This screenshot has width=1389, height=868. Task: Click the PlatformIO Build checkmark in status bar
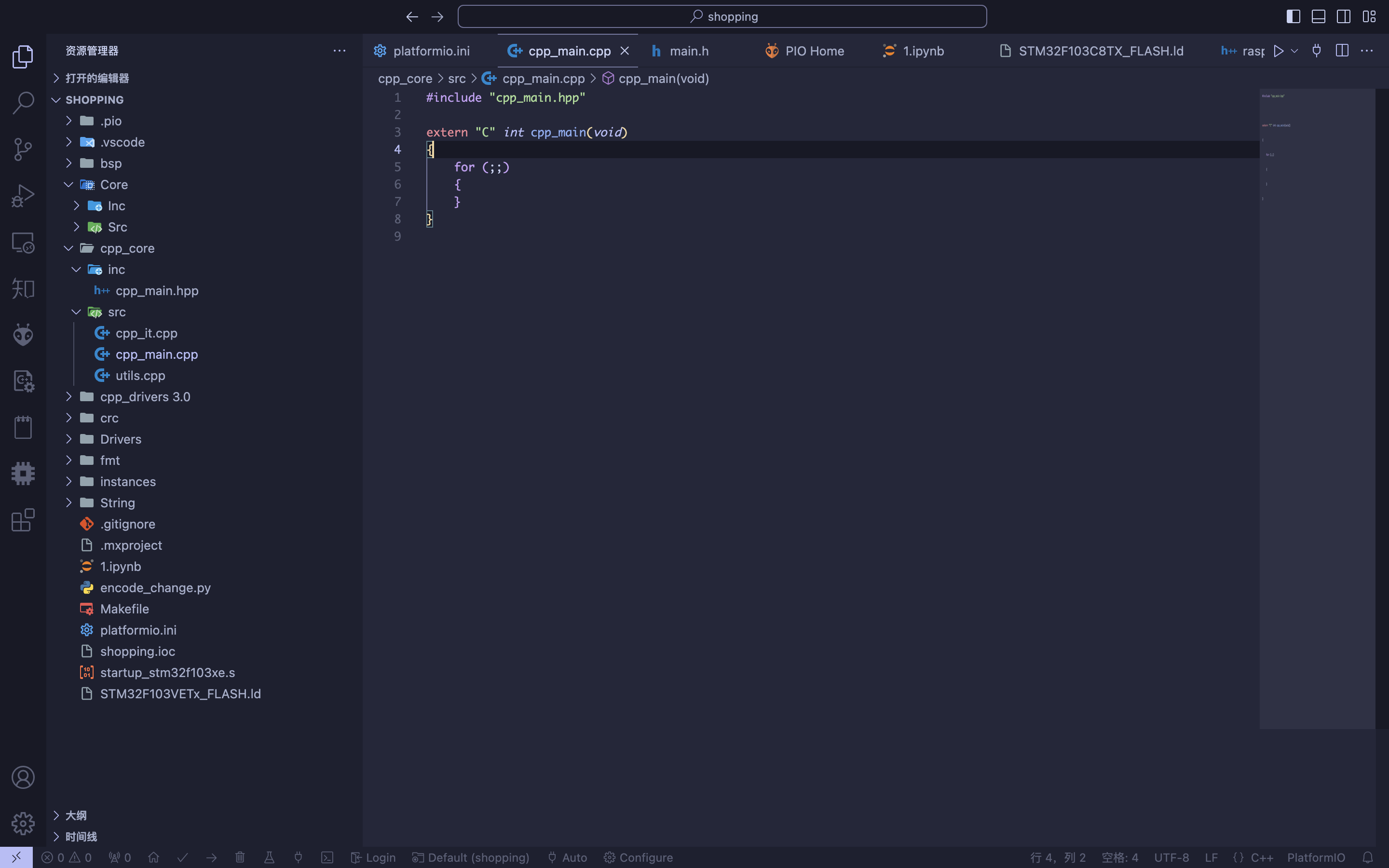[182, 857]
